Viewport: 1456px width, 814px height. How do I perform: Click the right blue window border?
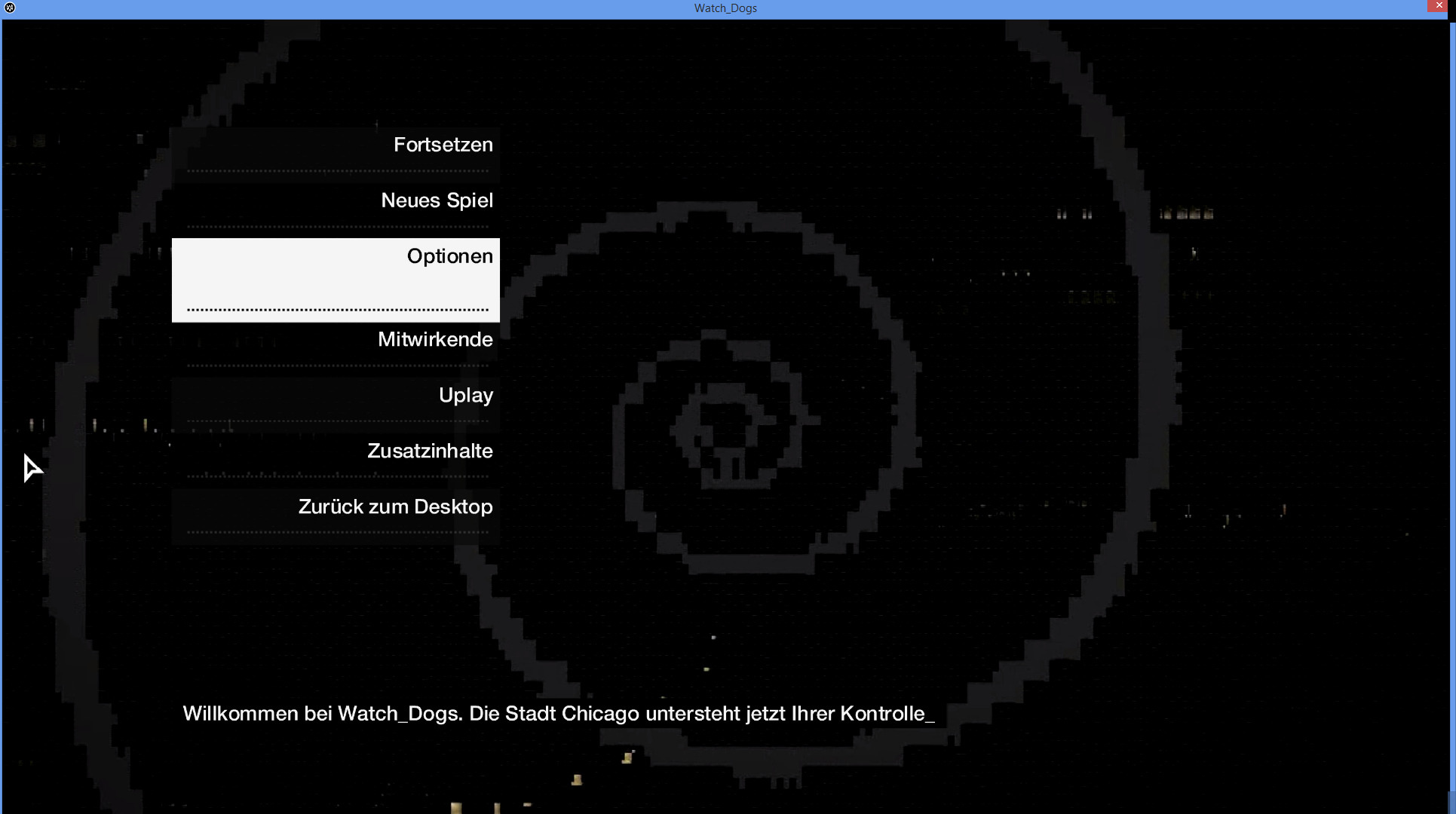(x=1453, y=407)
